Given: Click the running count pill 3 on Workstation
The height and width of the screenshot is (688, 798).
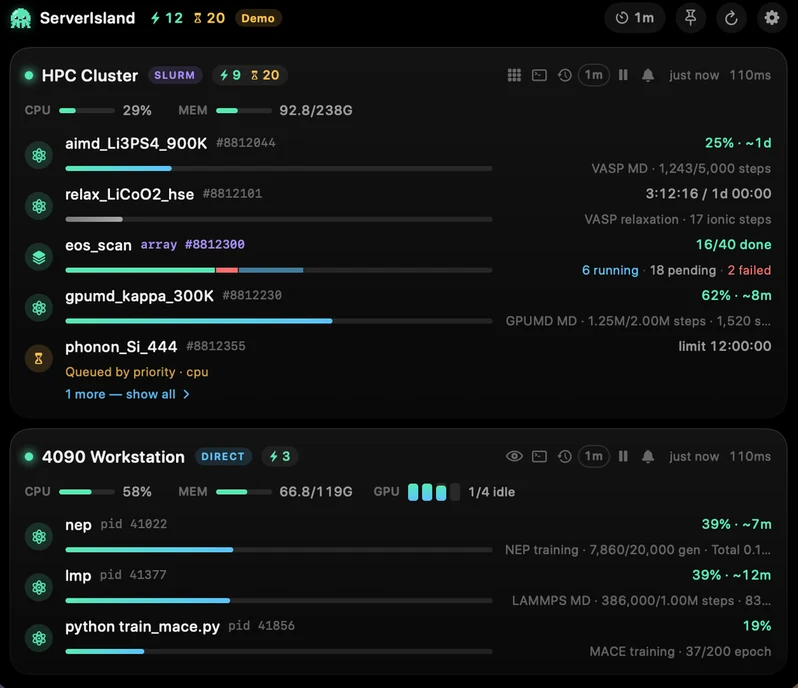Looking at the screenshot, I should (279, 456).
